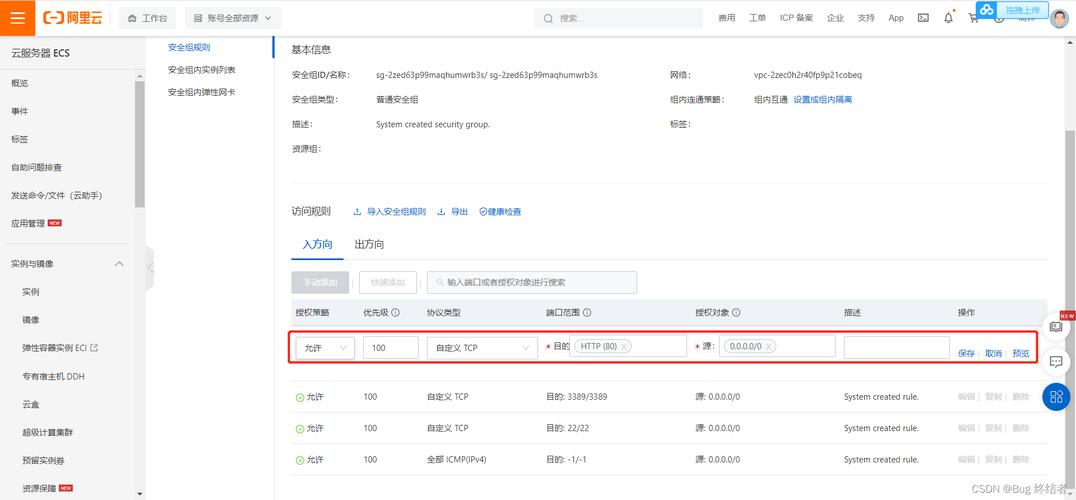Click the info icon next to 优先级
The height and width of the screenshot is (500, 1076).
coord(396,312)
